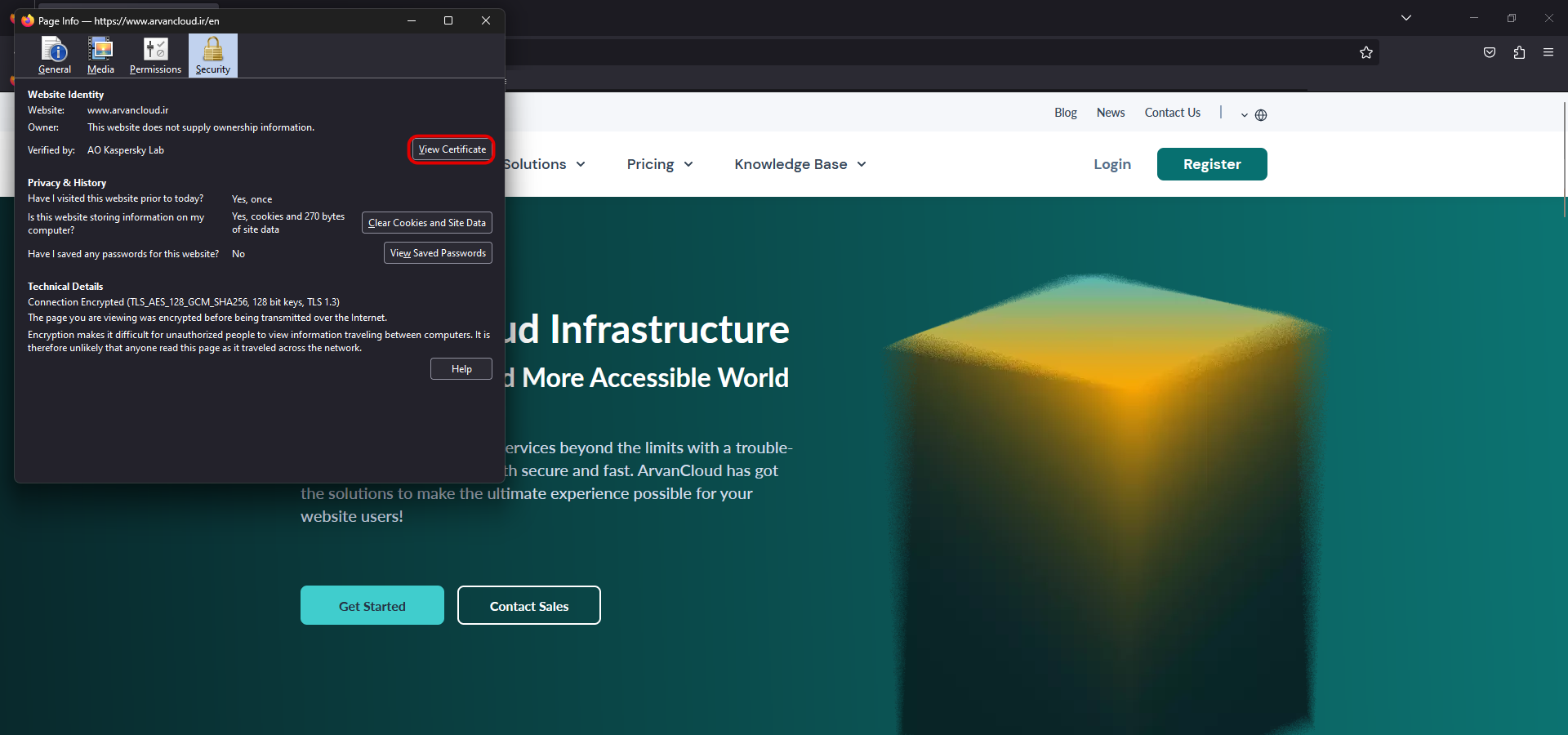Go to the Blog link
The image size is (1568, 735).
pos(1065,113)
